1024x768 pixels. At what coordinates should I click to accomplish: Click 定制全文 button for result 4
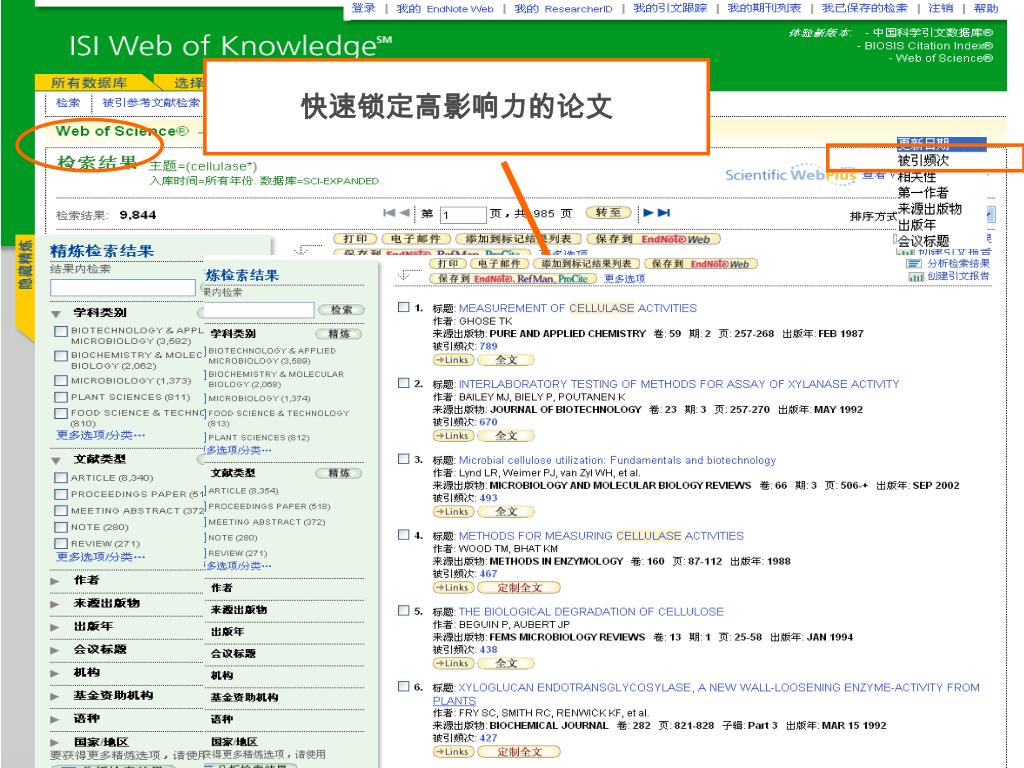click(519, 587)
